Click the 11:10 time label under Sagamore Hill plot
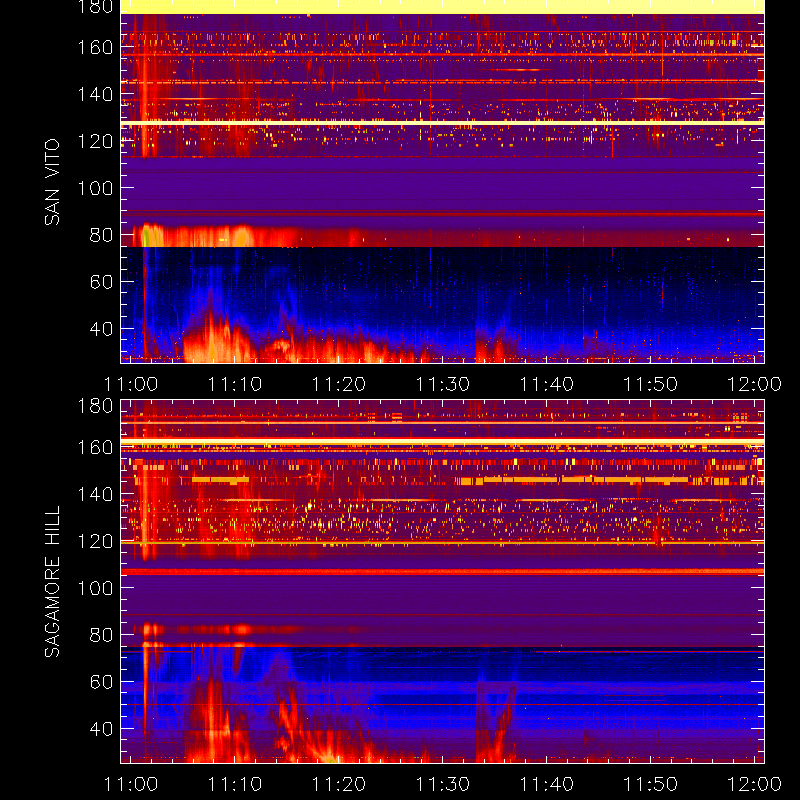The height and width of the screenshot is (800, 800). [235, 784]
